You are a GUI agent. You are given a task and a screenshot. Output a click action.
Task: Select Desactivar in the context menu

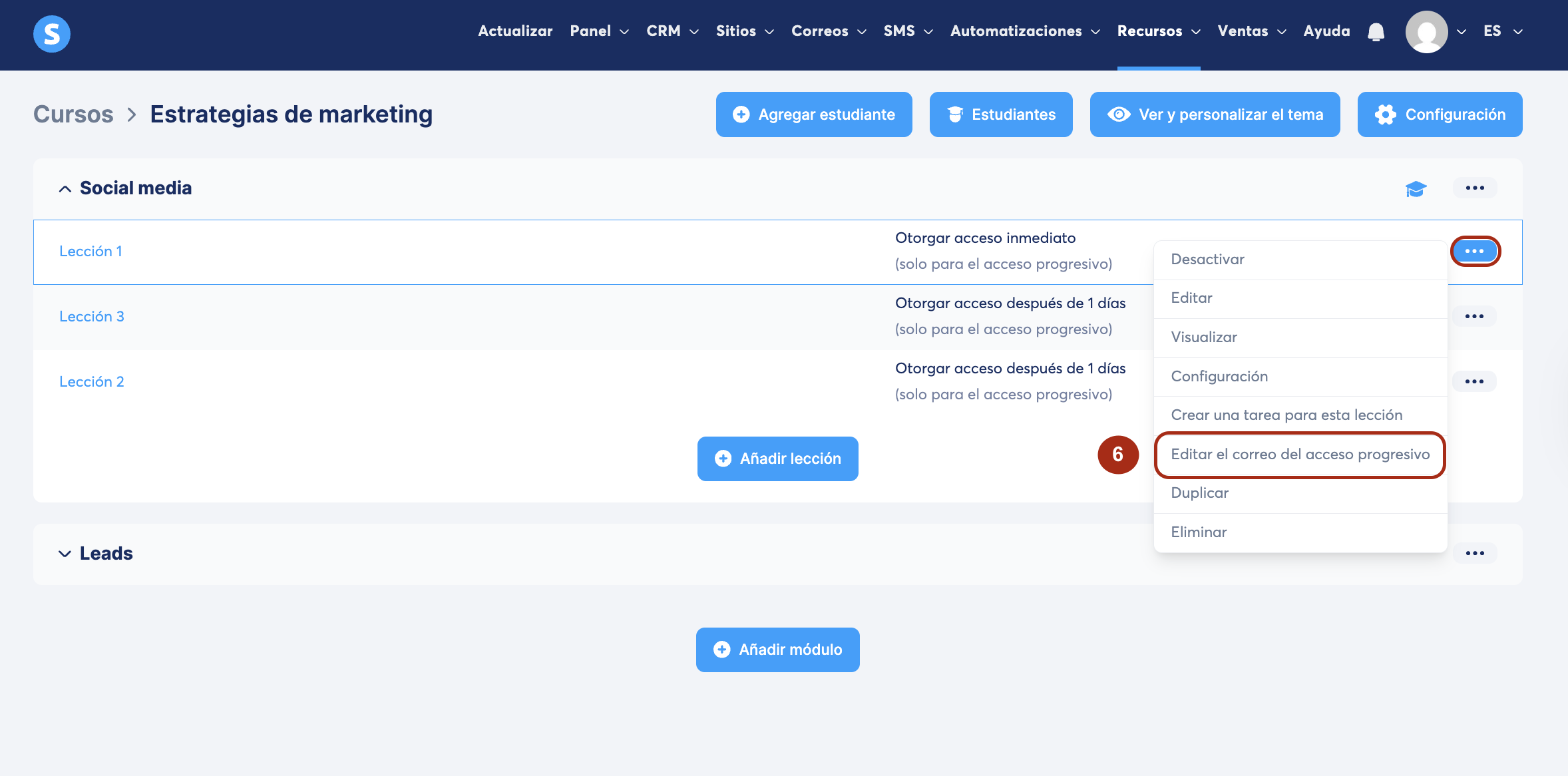click(x=1207, y=260)
